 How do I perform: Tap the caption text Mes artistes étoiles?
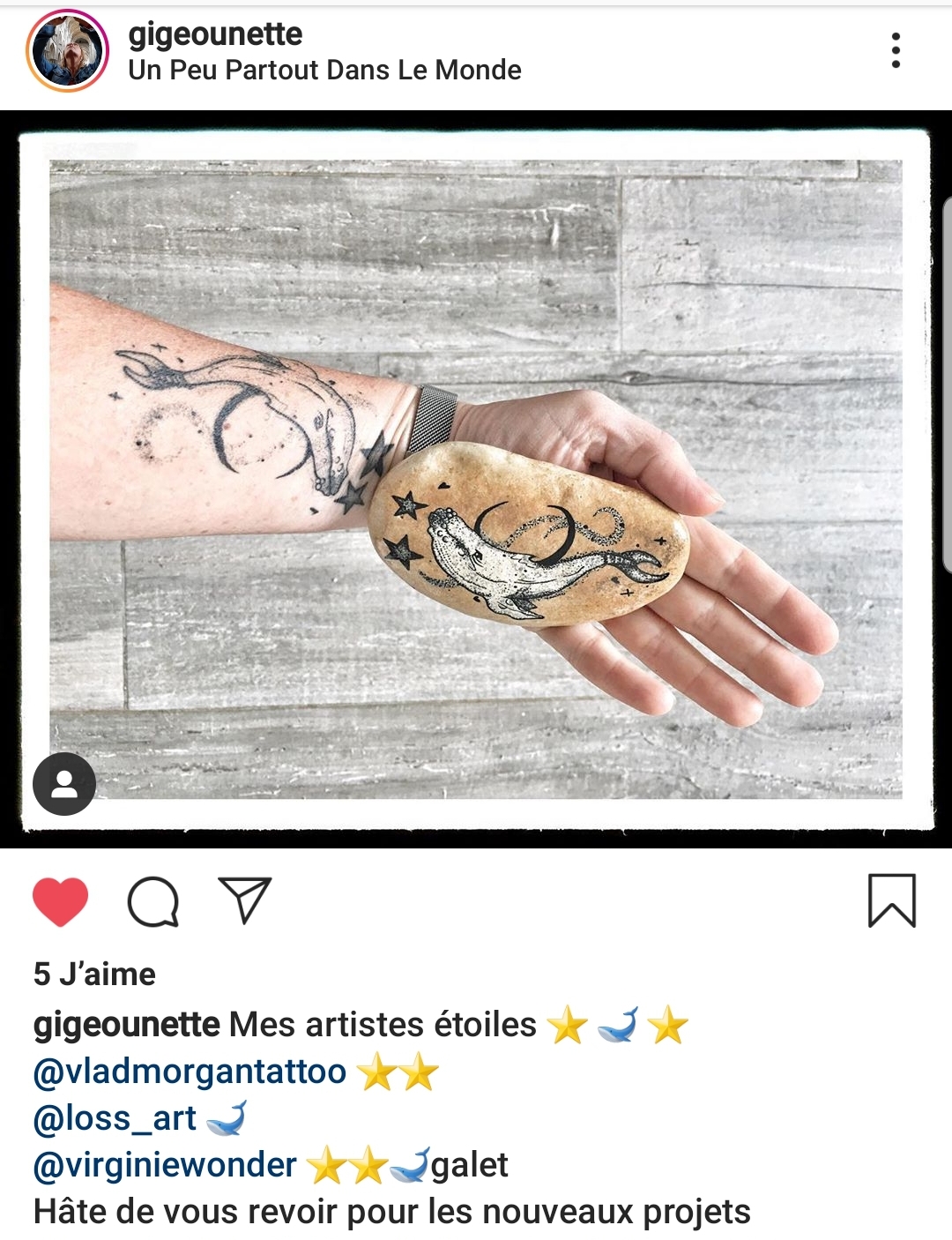click(383, 1025)
